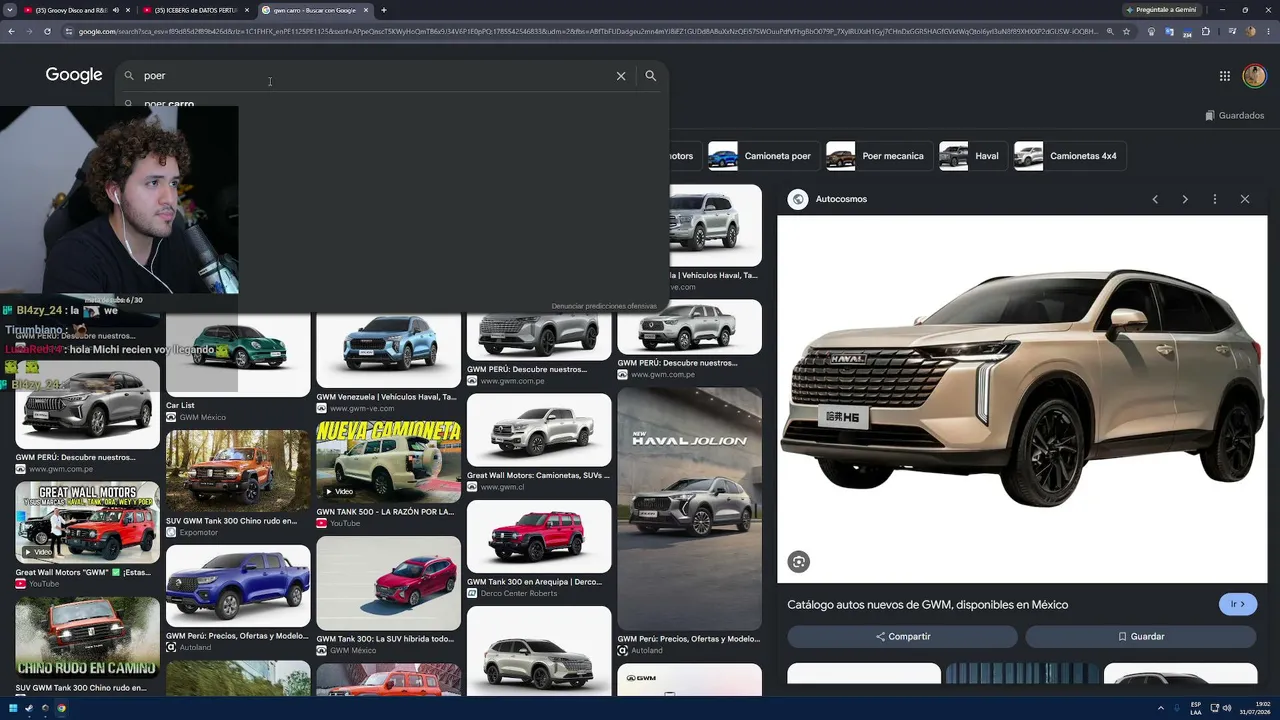Image resolution: width=1280 pixels, height=720 pixels.
Task: Reload the current page
Action: [x=47, y=31]
